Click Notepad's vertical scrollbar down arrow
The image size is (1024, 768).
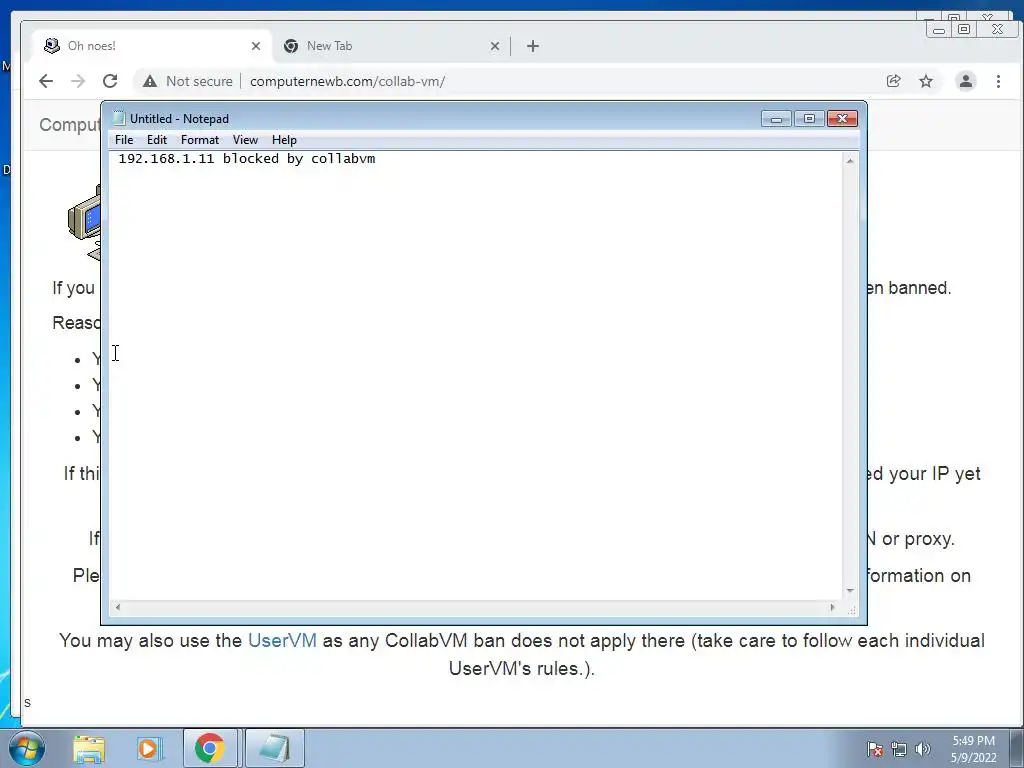850,590
